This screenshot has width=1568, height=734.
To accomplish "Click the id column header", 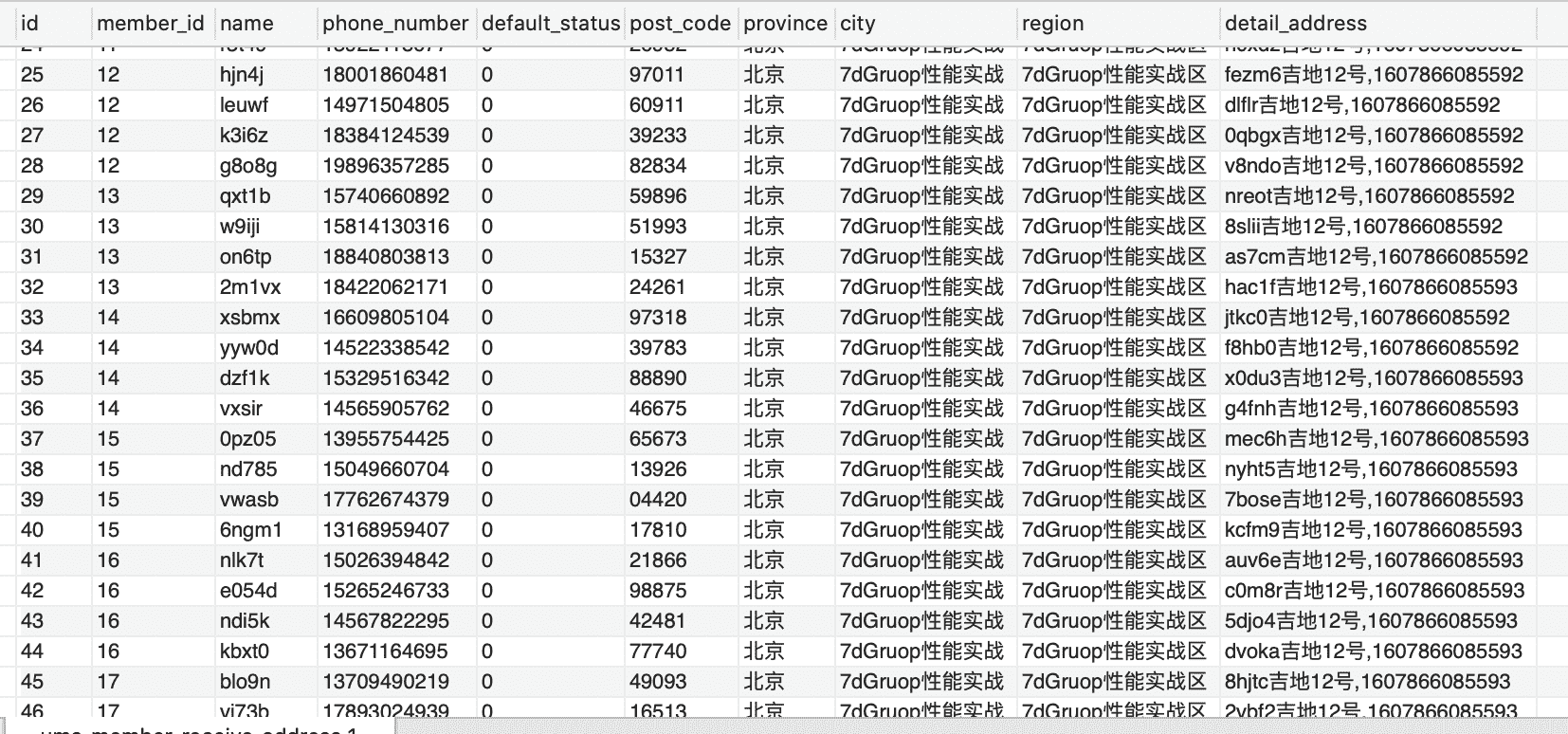I will pyautogui.click(x=29, y=24).
